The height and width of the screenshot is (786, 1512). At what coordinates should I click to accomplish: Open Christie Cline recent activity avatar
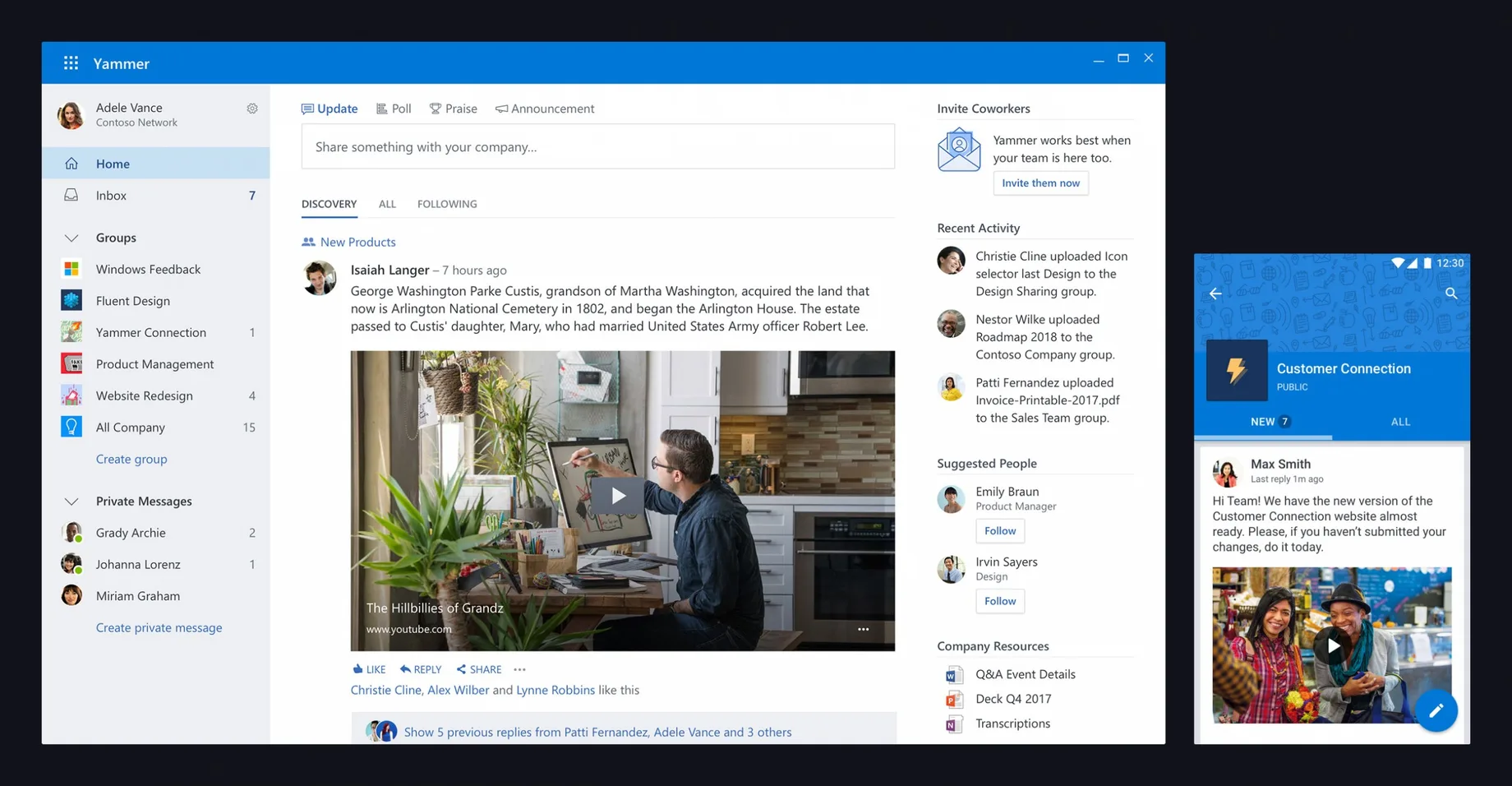tap(951, 261)
